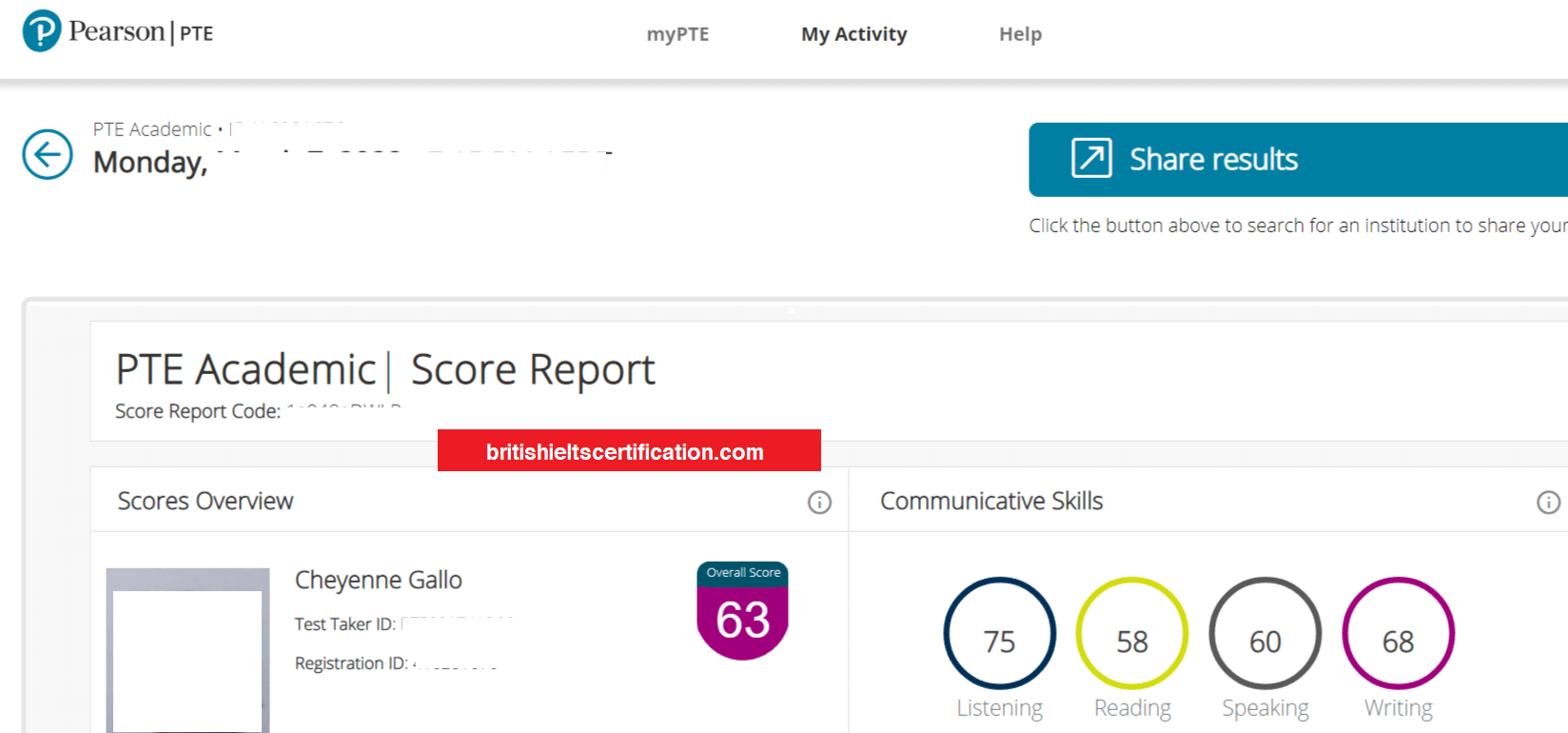Click the test taker photo thumbnail
The height and width of the screenshot is (733, 1568).
coord(187,651)
